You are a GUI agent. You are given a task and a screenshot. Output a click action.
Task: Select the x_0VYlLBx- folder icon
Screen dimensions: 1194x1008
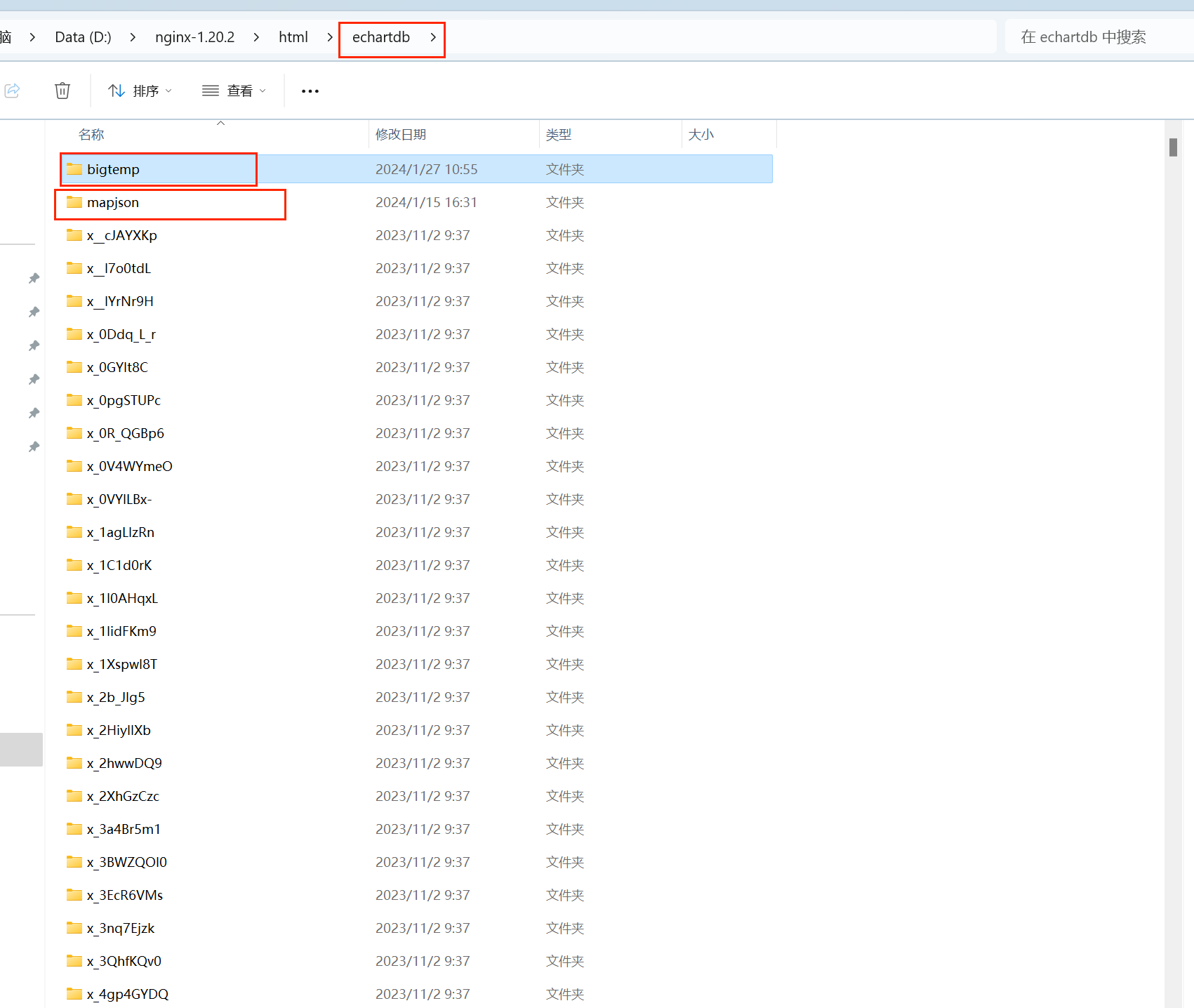[x=74, y=499]
